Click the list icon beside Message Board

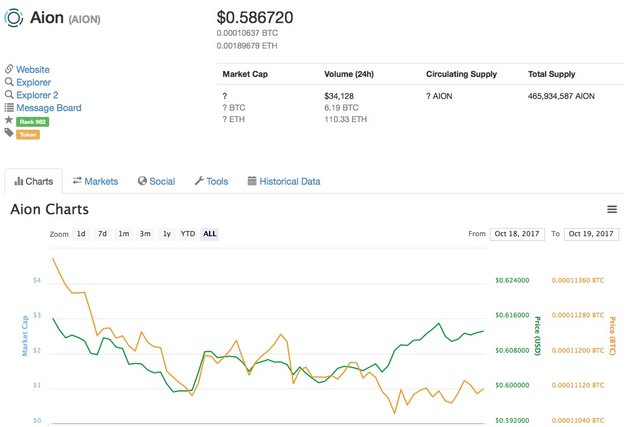click(x=9, y=107)
